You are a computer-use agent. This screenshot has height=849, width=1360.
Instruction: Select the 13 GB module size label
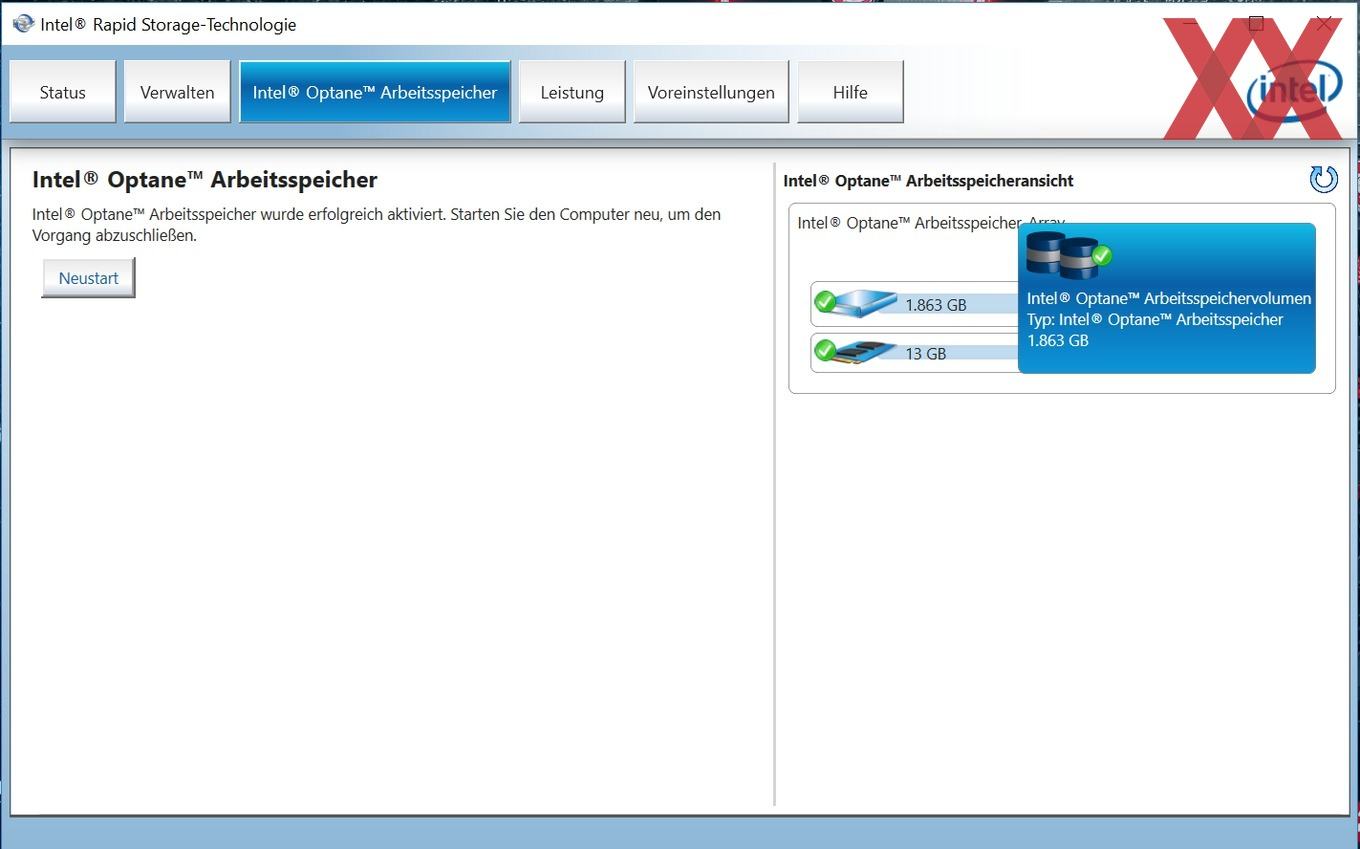(925, 353)
